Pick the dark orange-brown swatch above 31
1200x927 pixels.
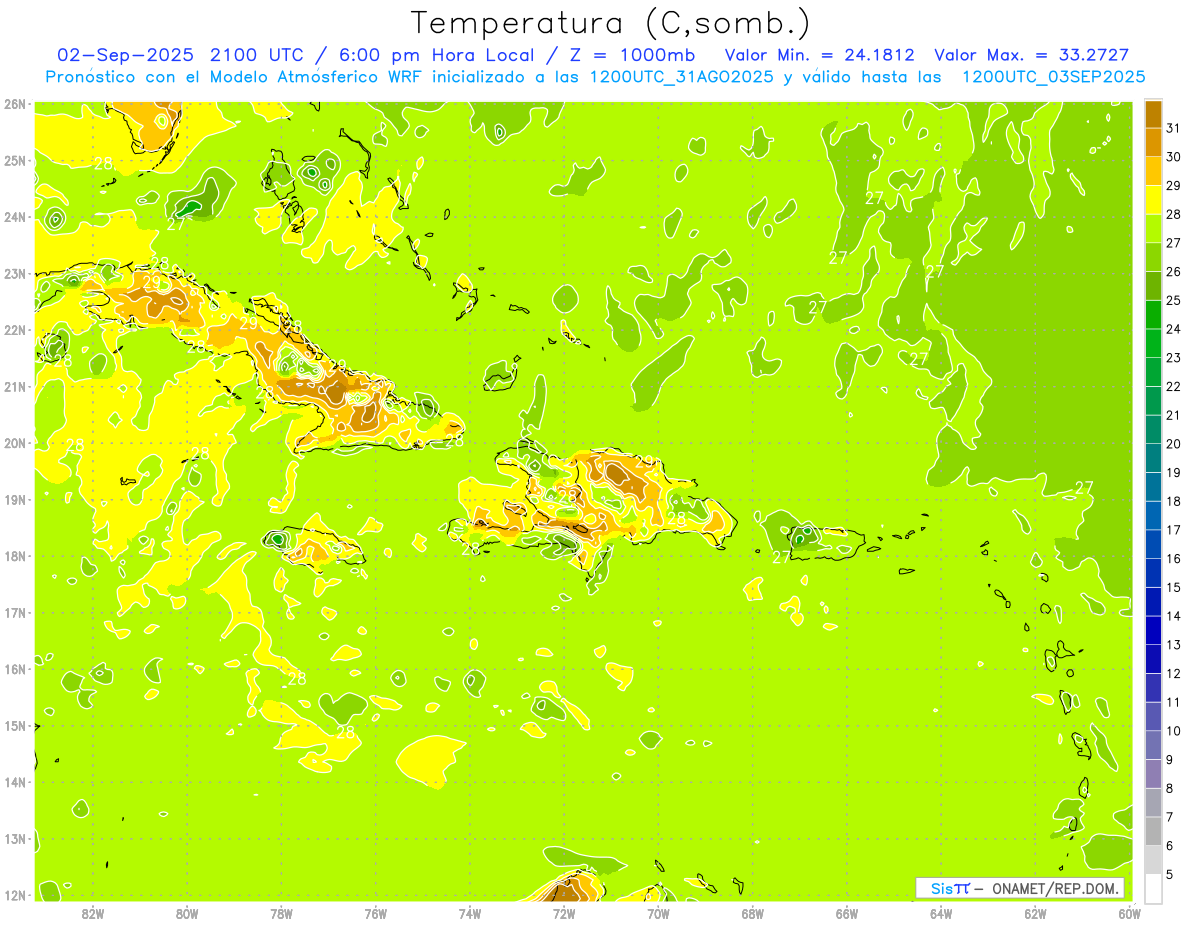1153,114
